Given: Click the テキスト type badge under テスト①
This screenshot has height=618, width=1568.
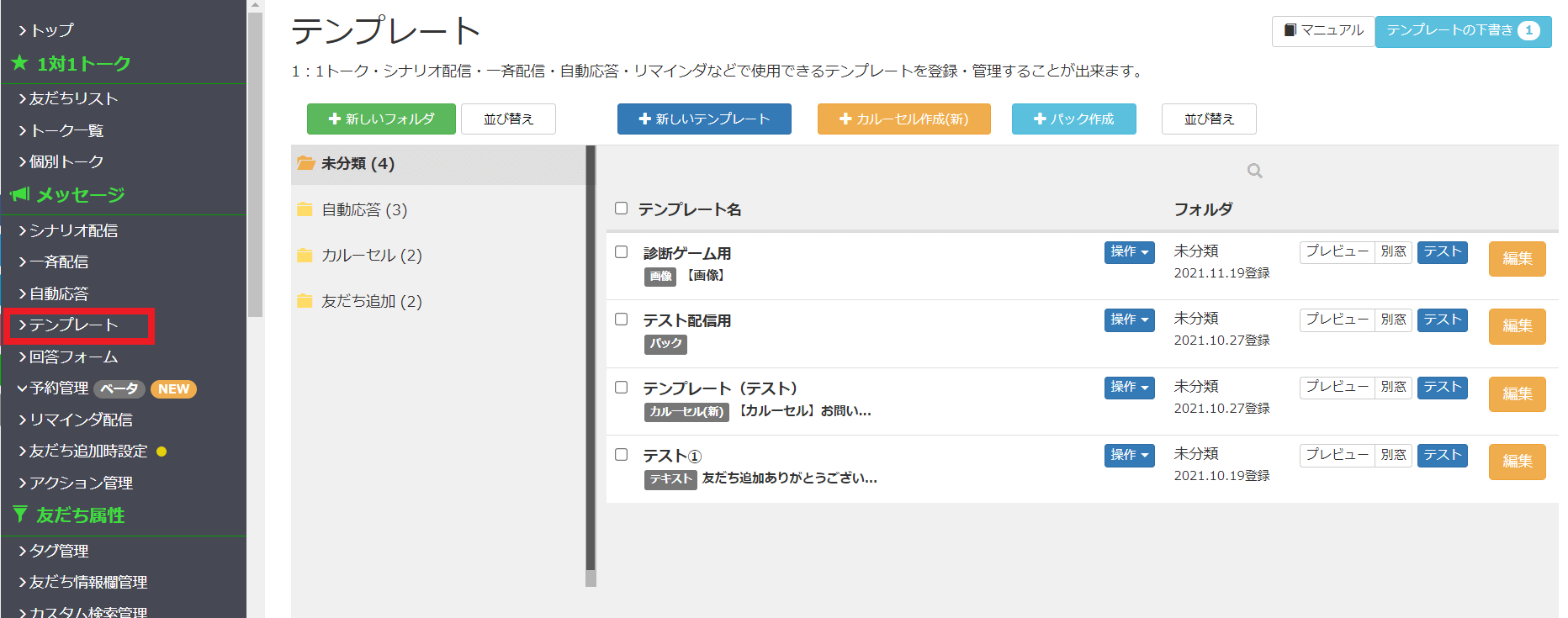Looking at the screenshot, I should pyautogui.click(x=670, y=478).
